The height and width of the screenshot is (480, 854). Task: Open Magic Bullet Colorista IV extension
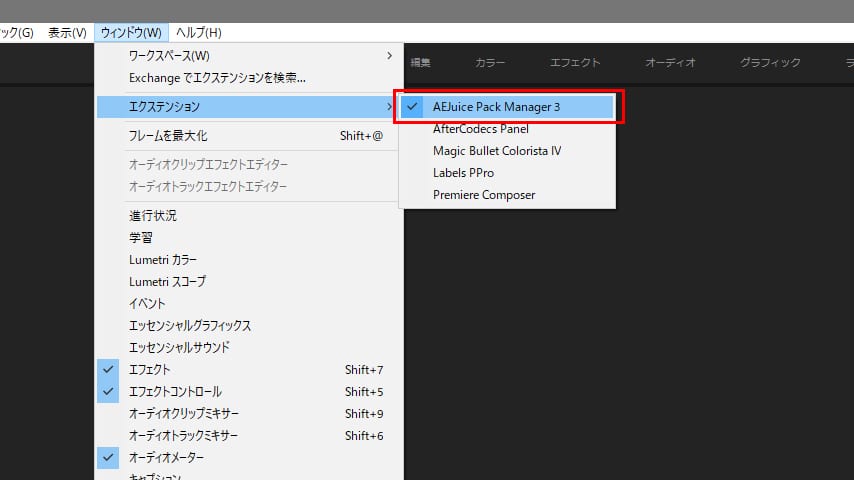coord(507,151)
